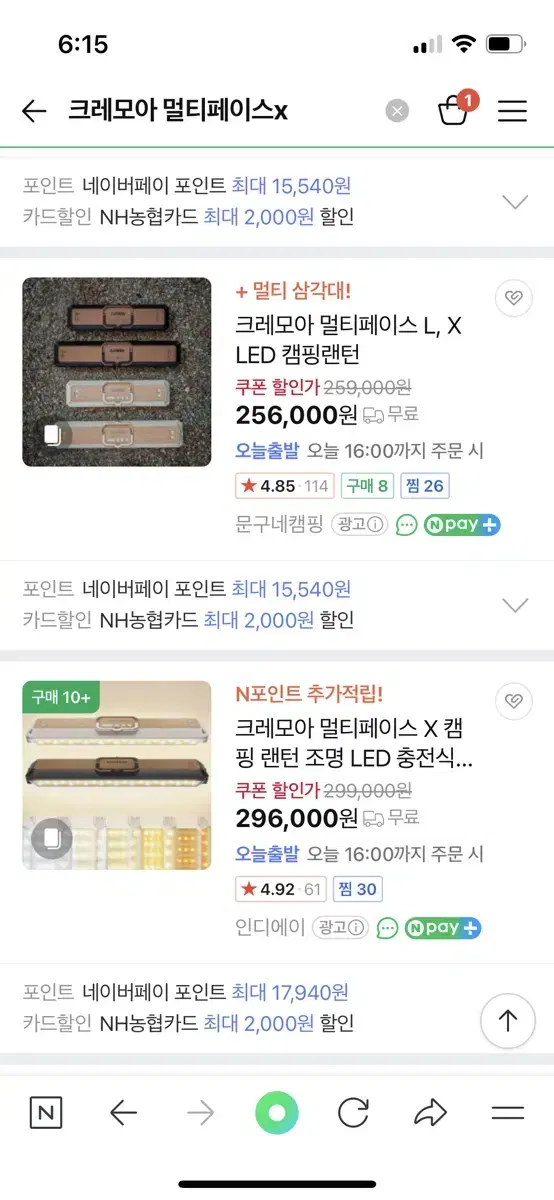Viewport: 554px width, 1200px height.
Task: Tap the green center circle button
Action: pos(277,1113)
